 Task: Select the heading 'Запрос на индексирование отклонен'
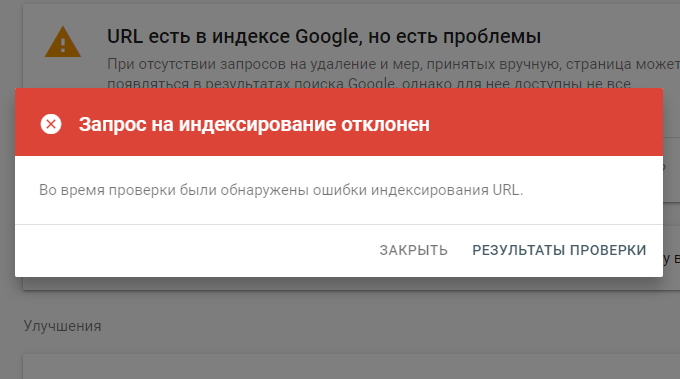[254, 125]
